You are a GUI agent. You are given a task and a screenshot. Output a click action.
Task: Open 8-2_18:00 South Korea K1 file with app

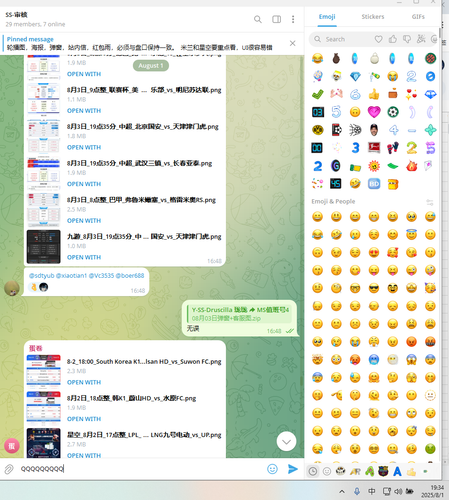coord(84,382)
